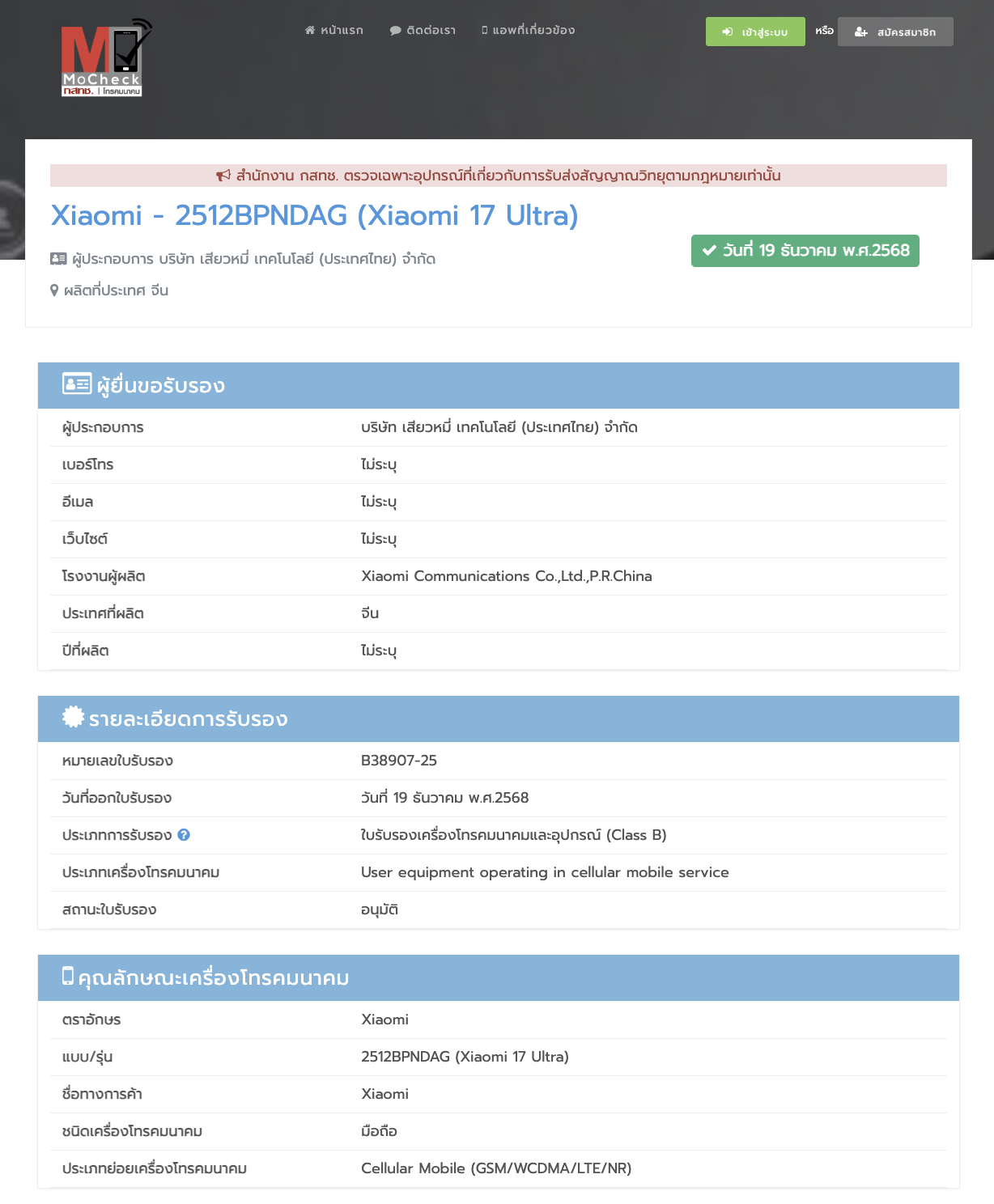Click the certificate badge icon in รายละเอียดการรับรอง
The image size is (994, 1204).
73,717
